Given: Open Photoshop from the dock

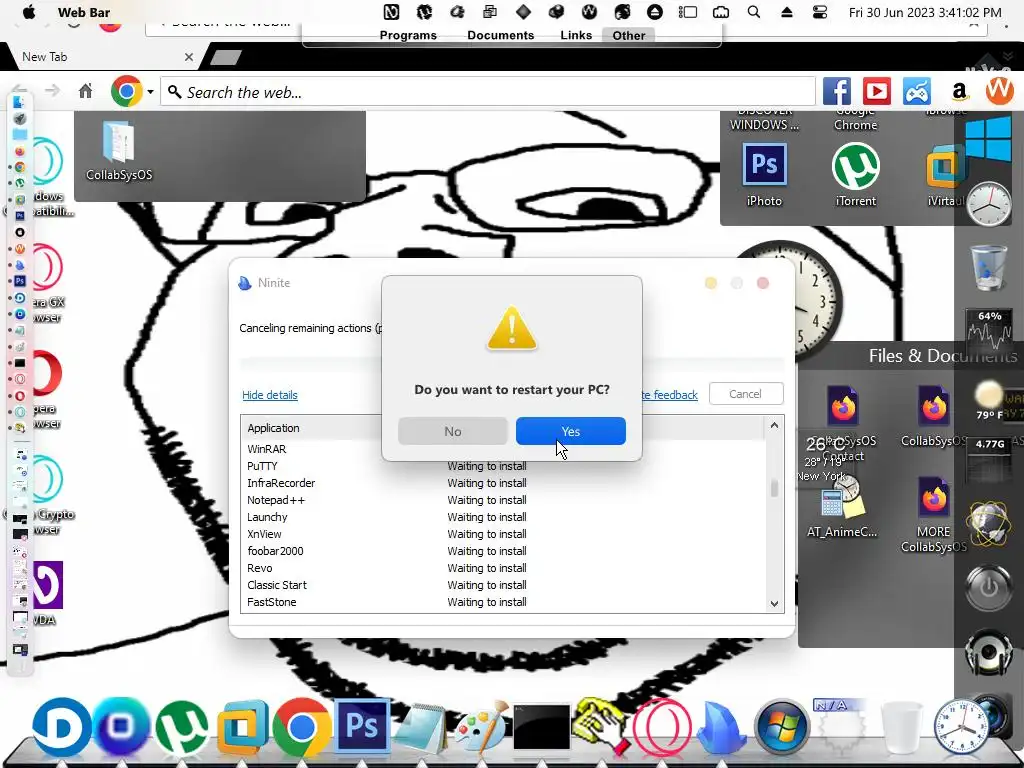Looking at the screenshot, I should click(362, 726).
